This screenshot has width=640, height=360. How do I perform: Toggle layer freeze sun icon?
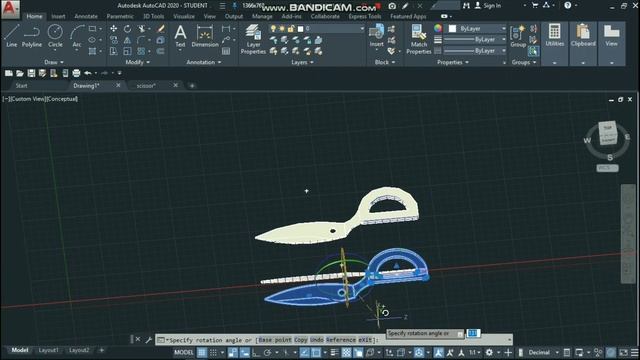tap(282, 29)
